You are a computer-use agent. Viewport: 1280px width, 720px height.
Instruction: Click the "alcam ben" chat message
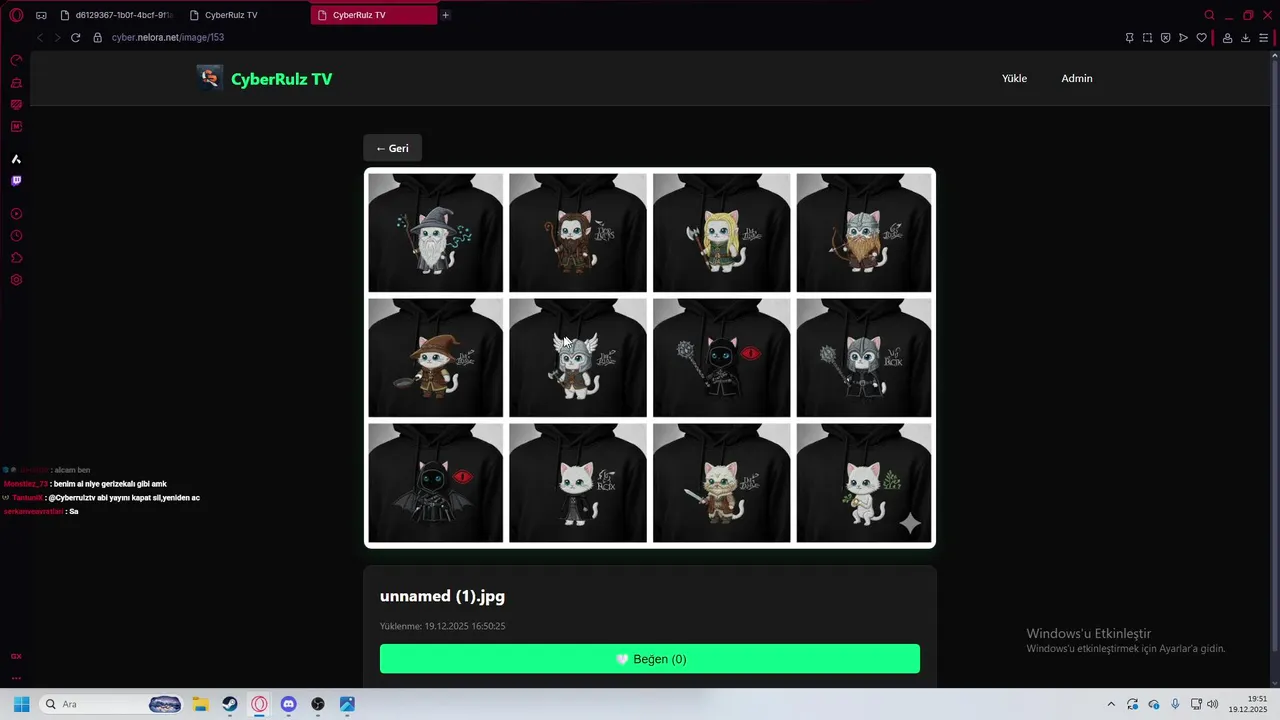pos(72,470)
